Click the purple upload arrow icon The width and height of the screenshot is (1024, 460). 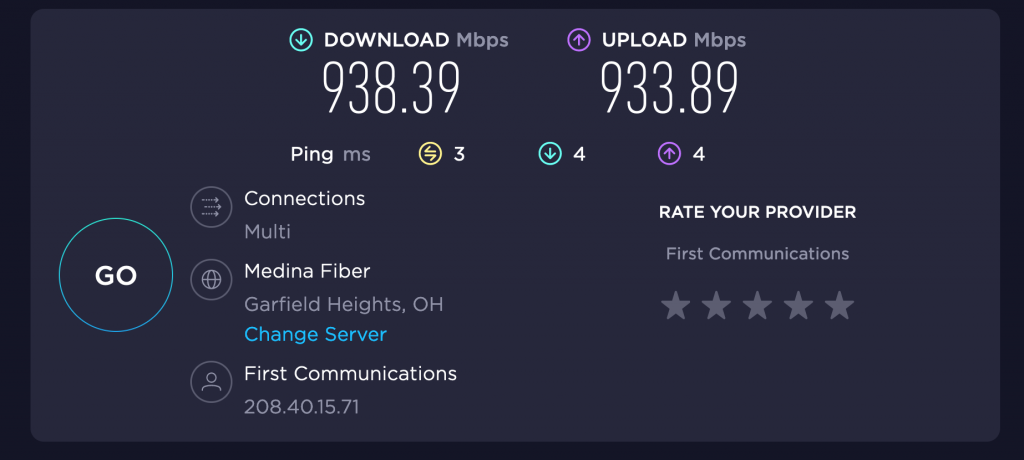579,40
